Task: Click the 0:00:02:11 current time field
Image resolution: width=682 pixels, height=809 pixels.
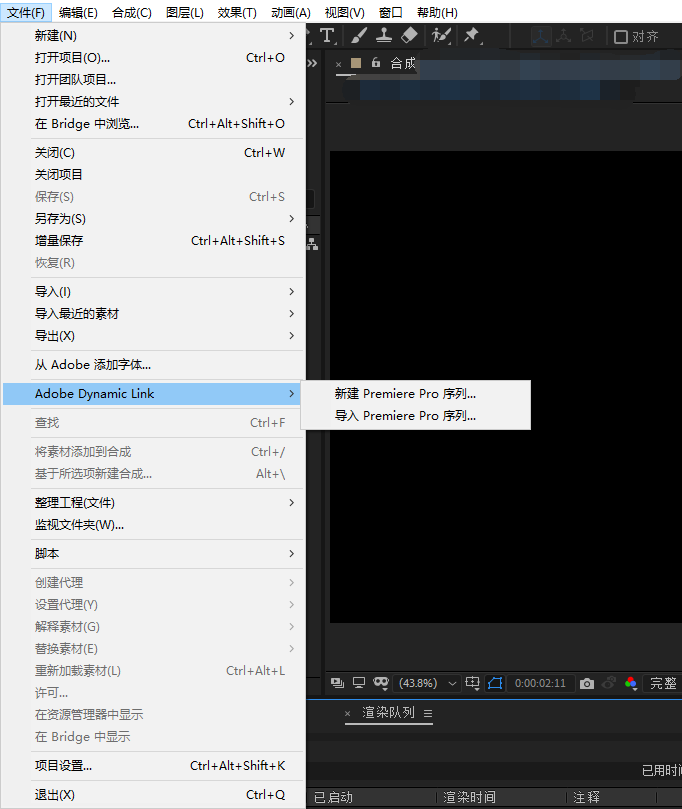Action: 540,683
